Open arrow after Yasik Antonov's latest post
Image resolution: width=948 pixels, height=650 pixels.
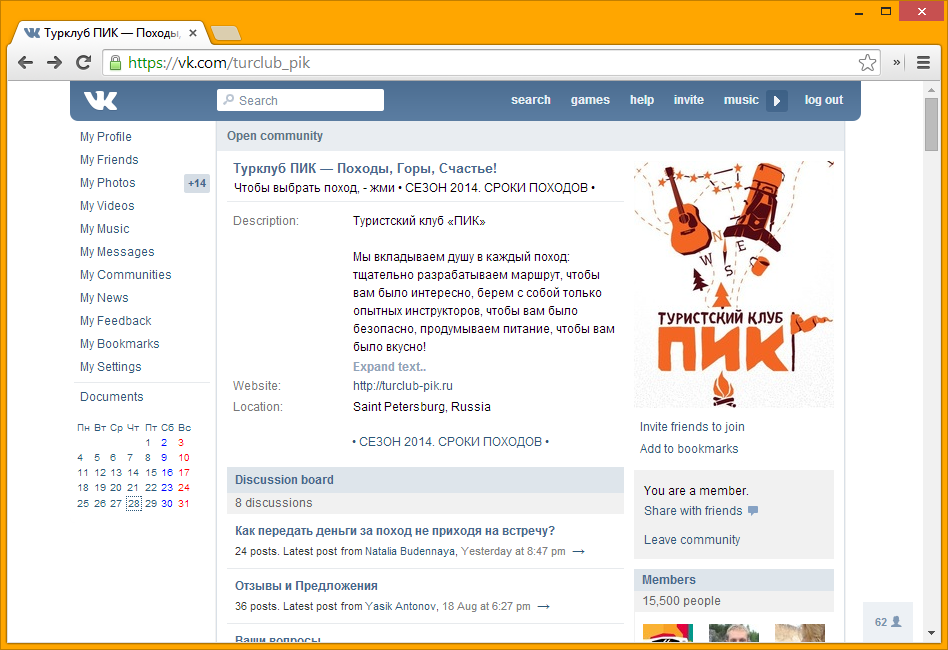[544, 606]
